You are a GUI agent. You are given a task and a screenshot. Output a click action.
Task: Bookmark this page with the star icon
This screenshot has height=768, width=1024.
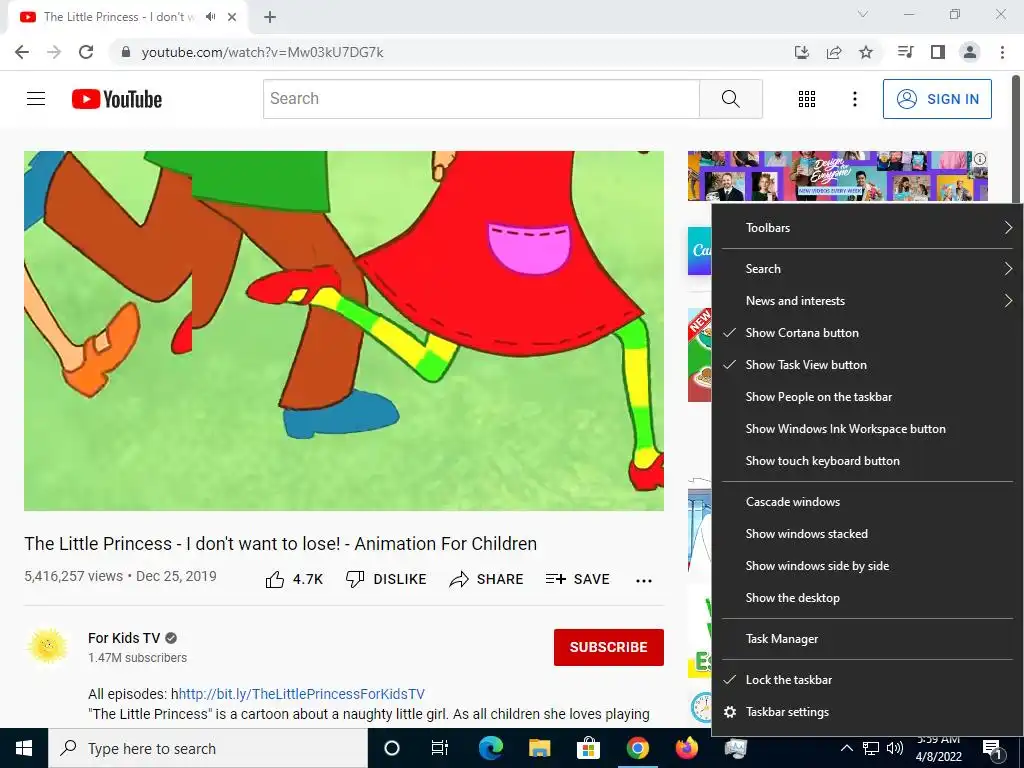866,52
